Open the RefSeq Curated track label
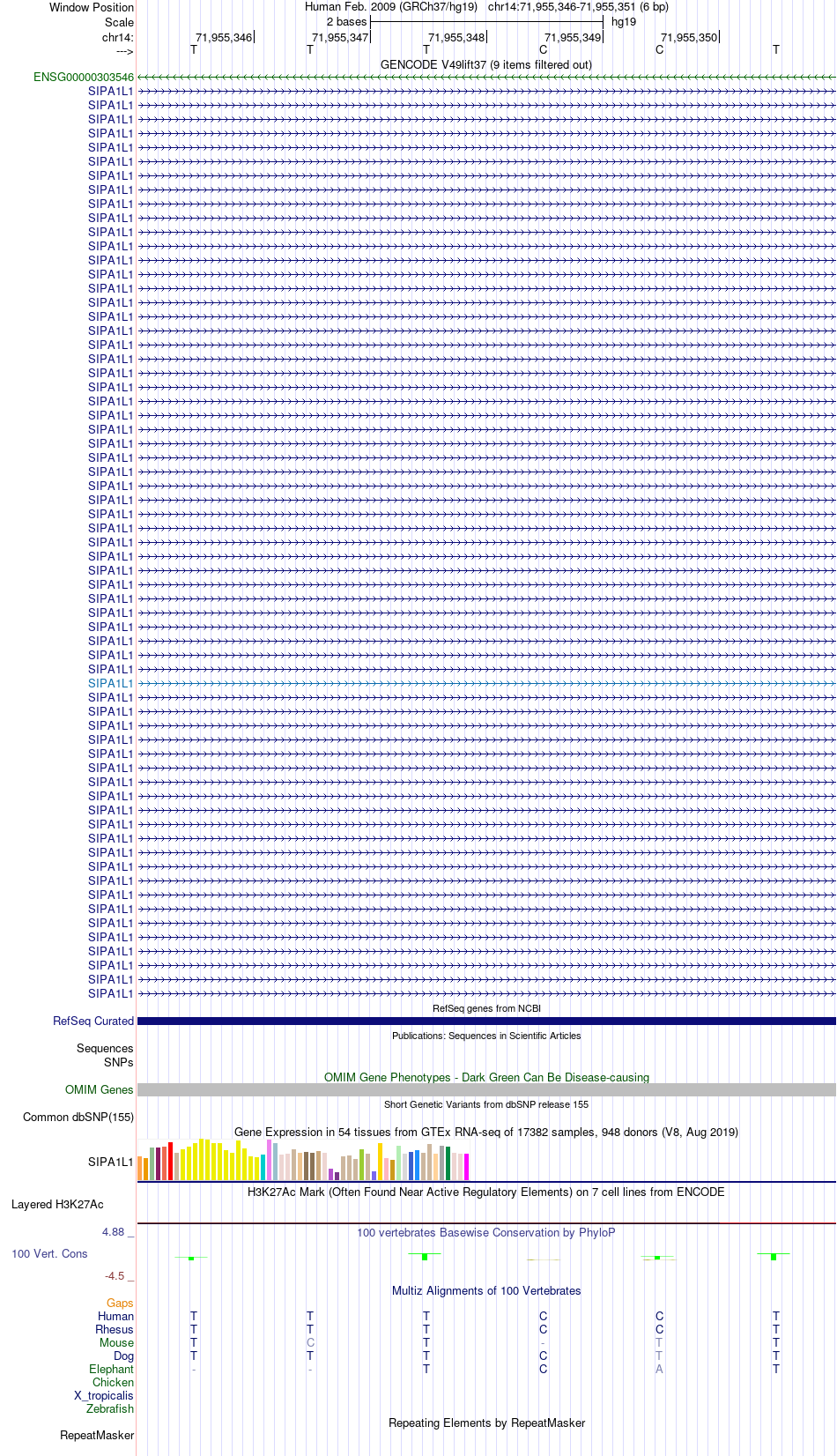 click(x=93, y=1021)
